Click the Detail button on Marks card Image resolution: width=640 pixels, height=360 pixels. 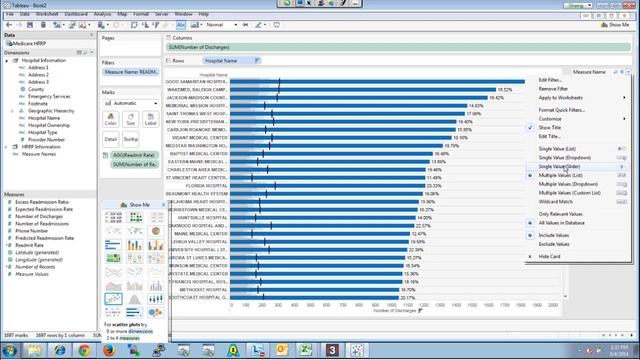click(x=111, y=139)
